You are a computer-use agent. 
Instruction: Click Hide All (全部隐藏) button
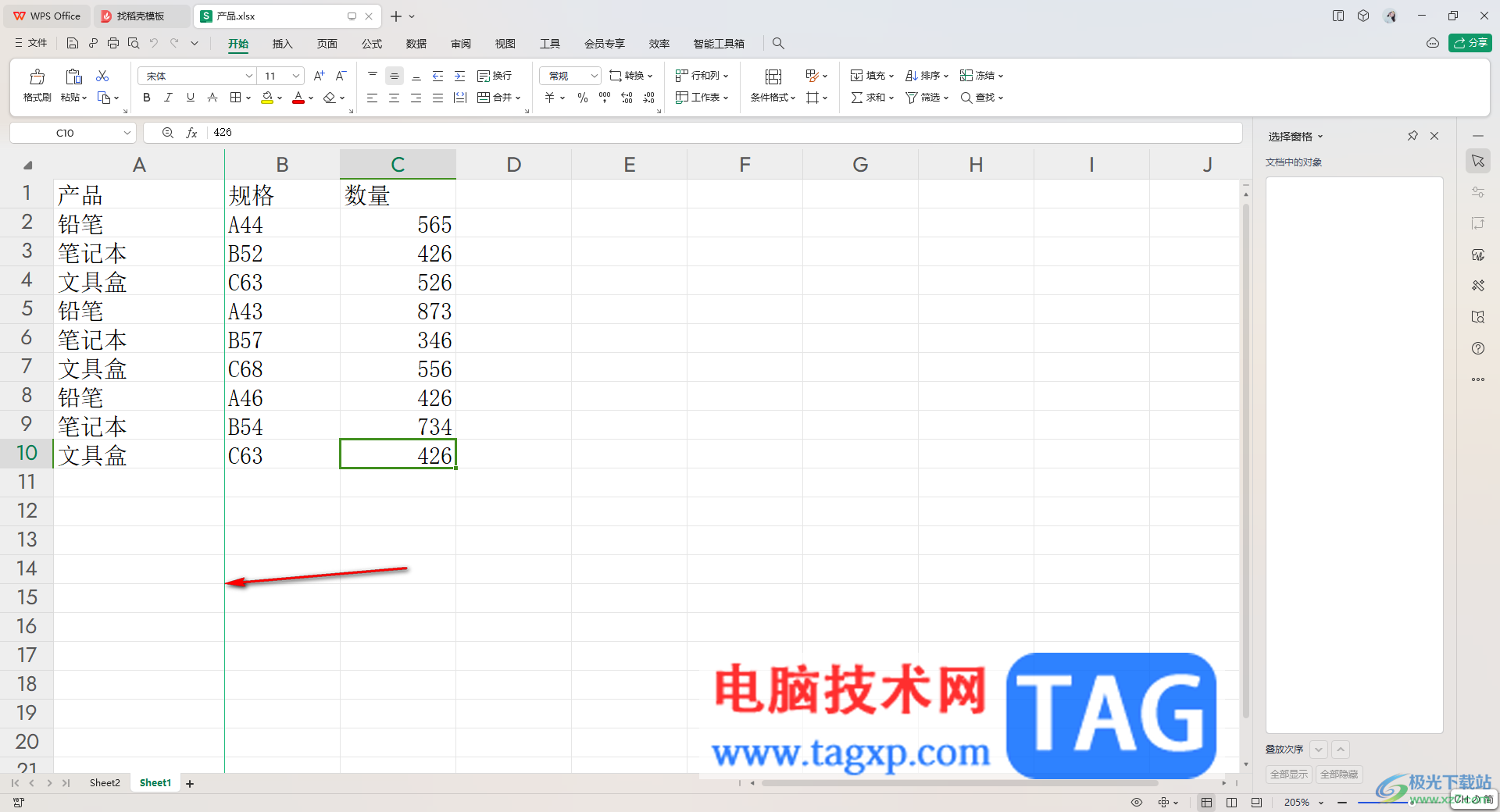[1339, 774]
